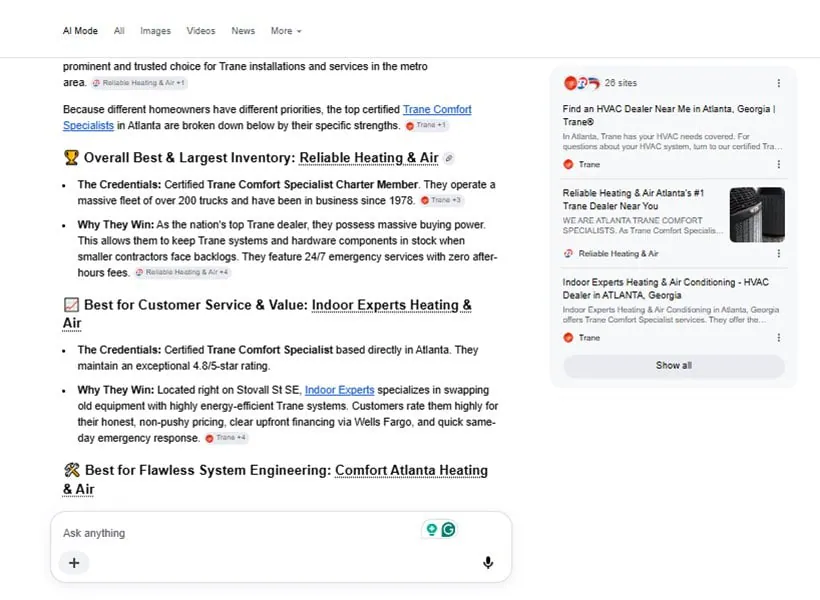Image resolution: width=820 pixels, height=600 pixels.
Task: Click the chart emoji beside Best for Customer Service
Action: tap(71, 304)
